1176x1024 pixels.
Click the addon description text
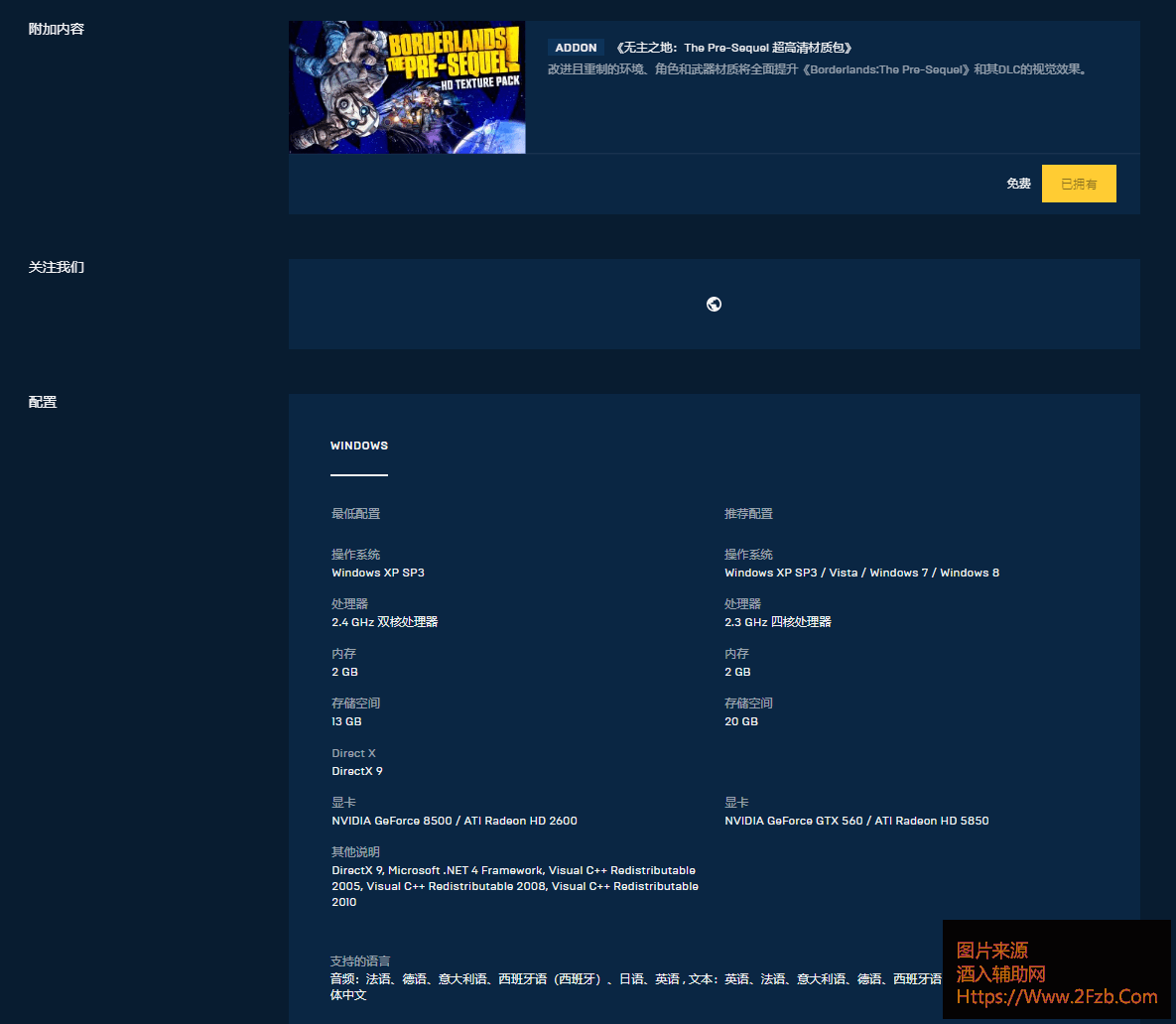819,69
